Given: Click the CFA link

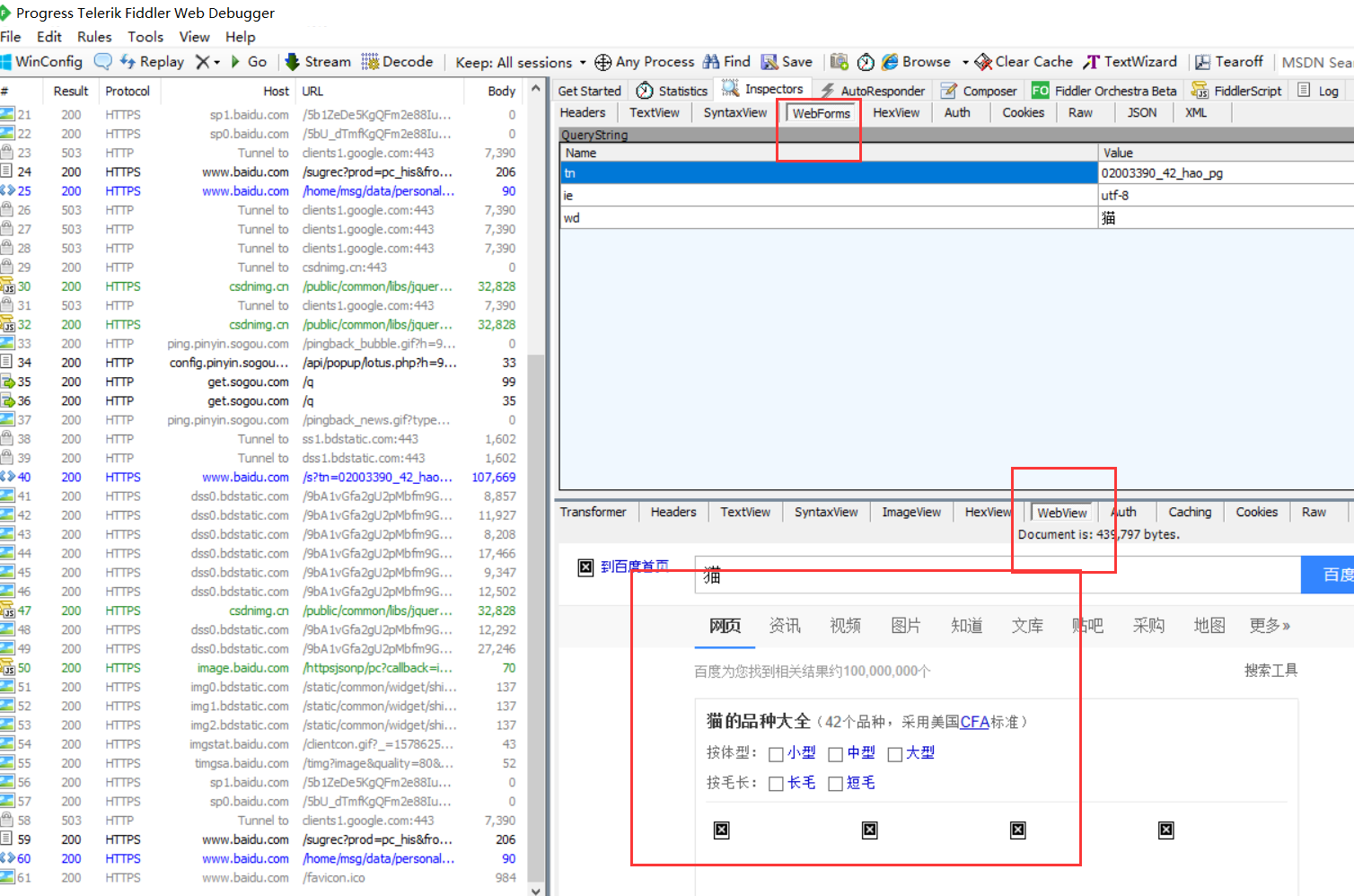Looking at the screenshot, I should click(x=974, y=722).
